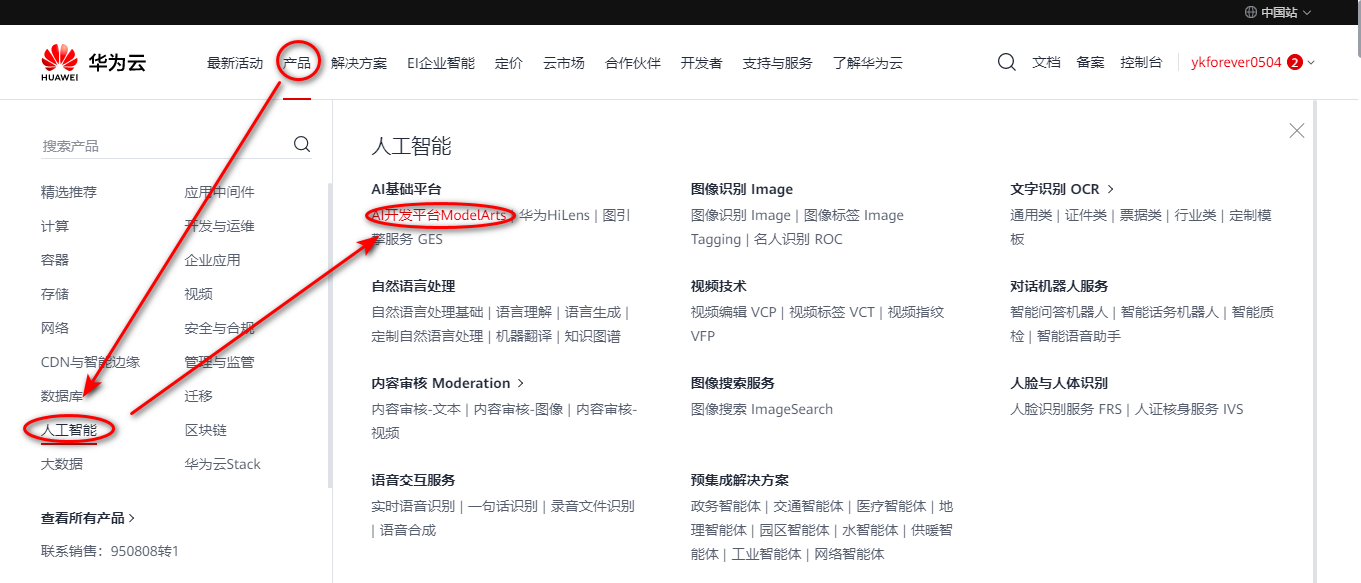Expand 文字识别 OCR chevron heading
The height and width of the screenshot is (583, 1361).
pos(1062,189)
